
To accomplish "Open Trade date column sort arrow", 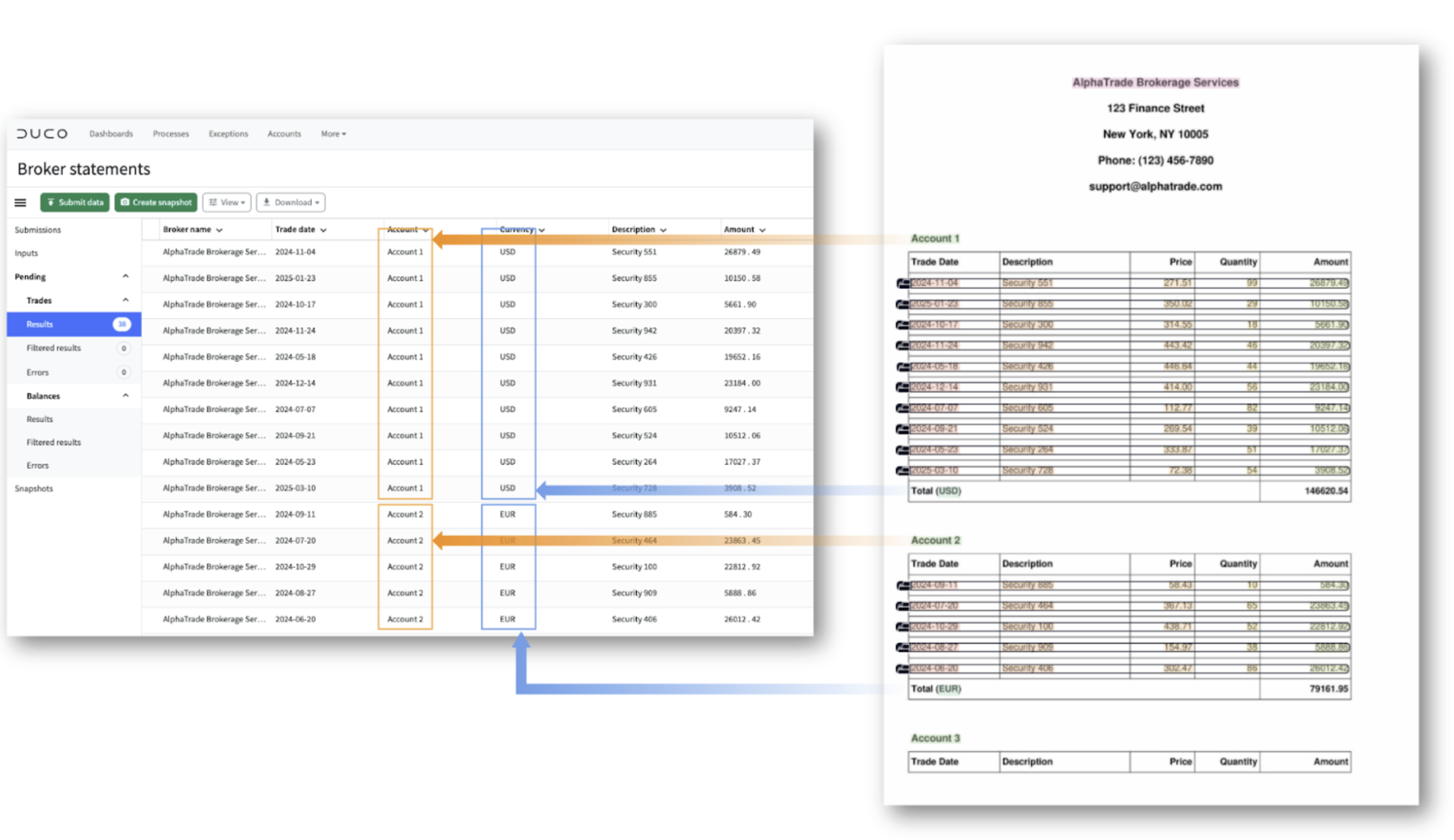I will pyautogui.click(x=323, y=230).
